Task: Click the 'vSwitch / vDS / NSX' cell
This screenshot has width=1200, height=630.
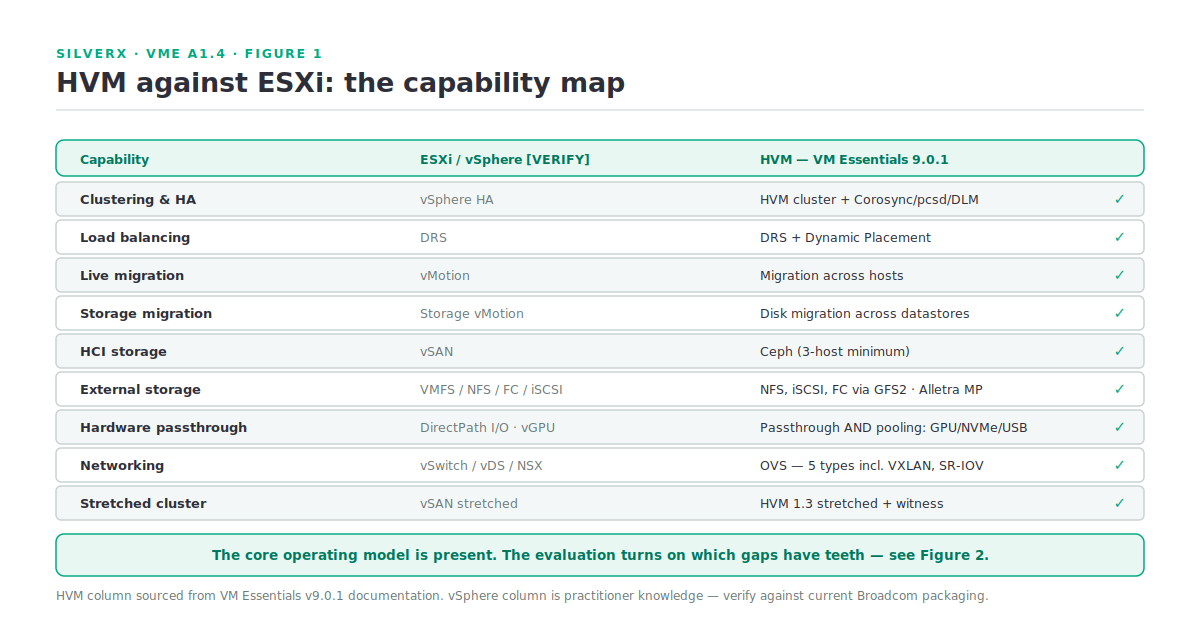Action: pyautogui.click(x=481, y=465)
